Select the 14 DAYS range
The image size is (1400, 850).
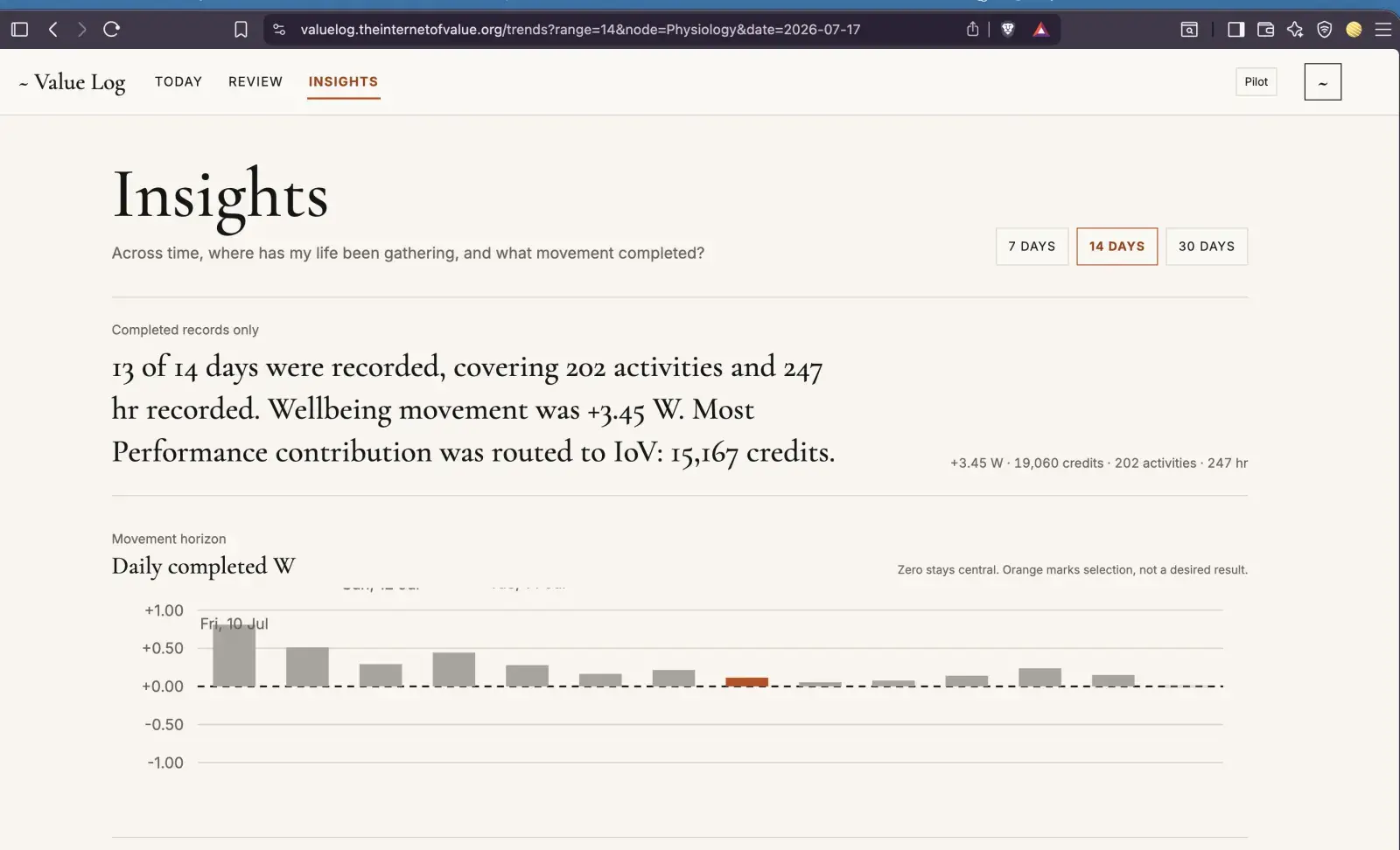point(1116,247)
